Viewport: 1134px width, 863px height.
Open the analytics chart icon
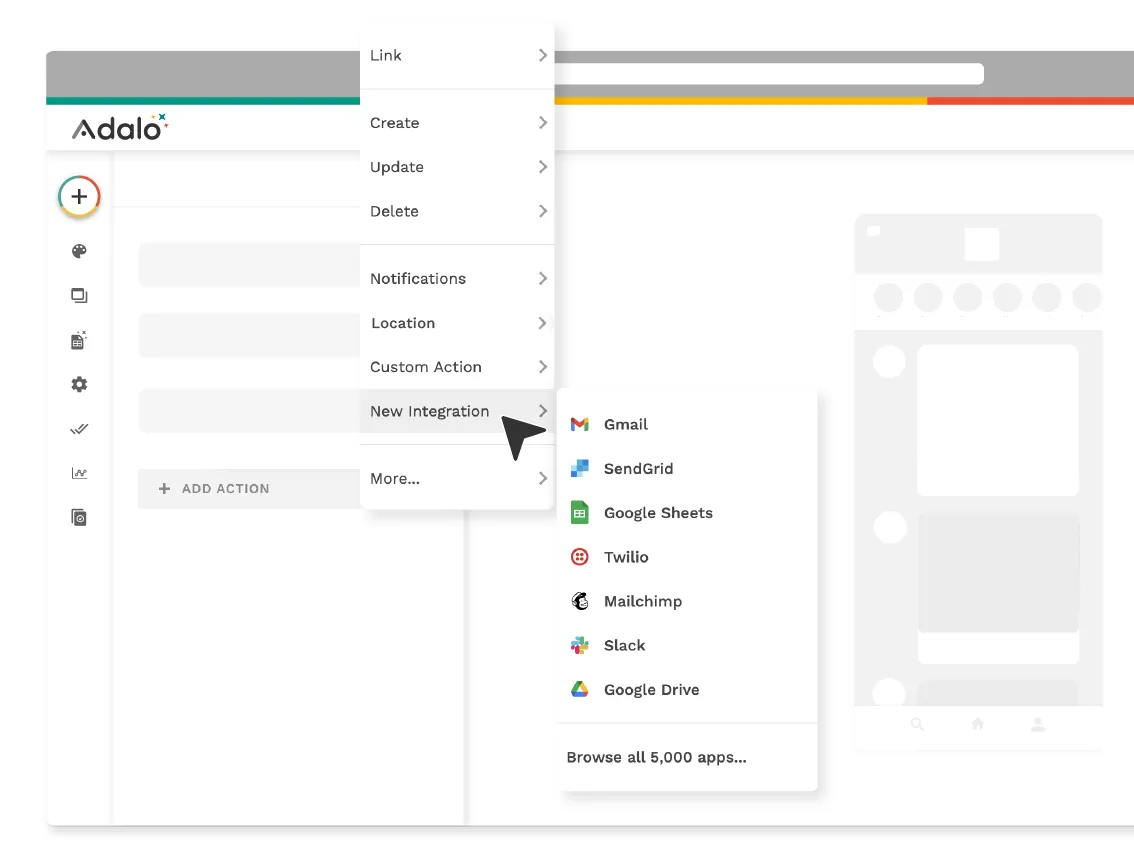(79, 473)
